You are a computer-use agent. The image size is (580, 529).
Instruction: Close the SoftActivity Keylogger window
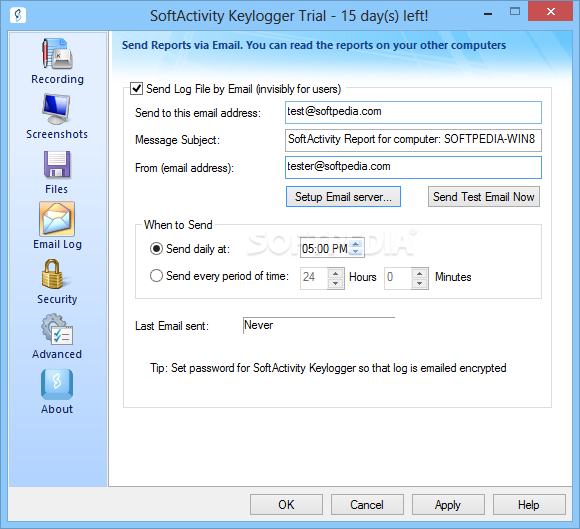551,11
